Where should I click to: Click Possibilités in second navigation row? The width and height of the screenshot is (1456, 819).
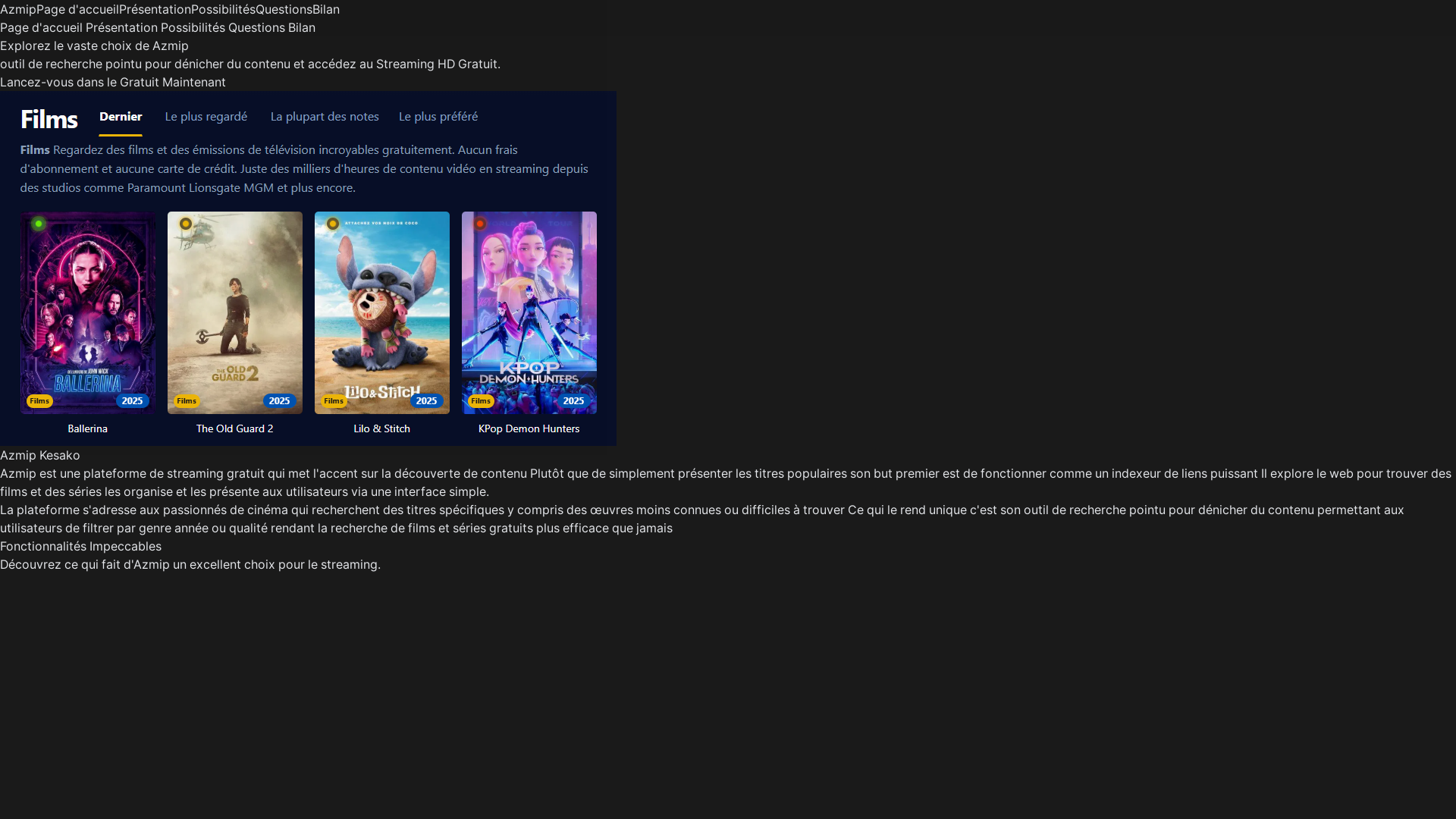[193, 27]
